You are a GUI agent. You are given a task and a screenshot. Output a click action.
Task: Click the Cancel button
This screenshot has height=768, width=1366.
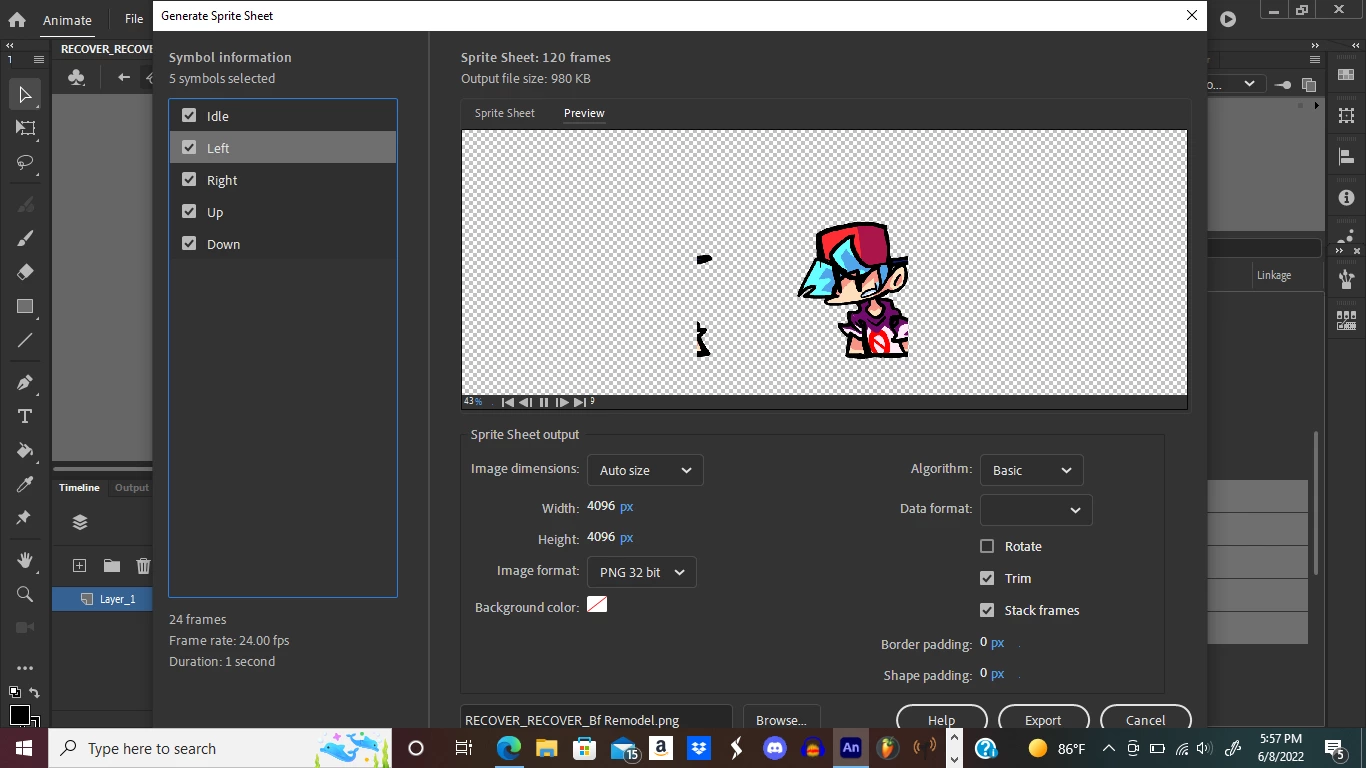(x=1146, y=720)
